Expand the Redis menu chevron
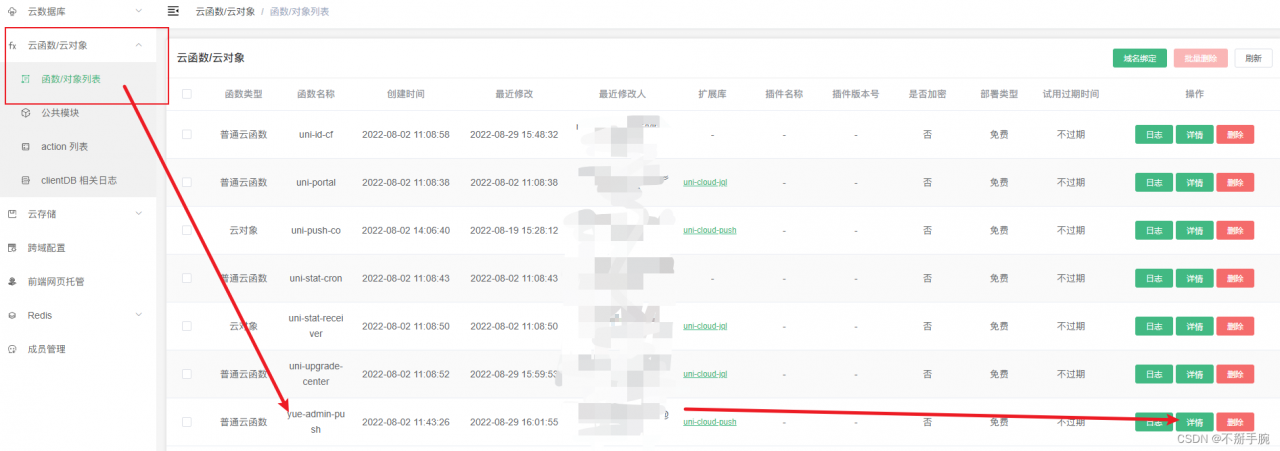1280x451 pixels. [139, 316]
